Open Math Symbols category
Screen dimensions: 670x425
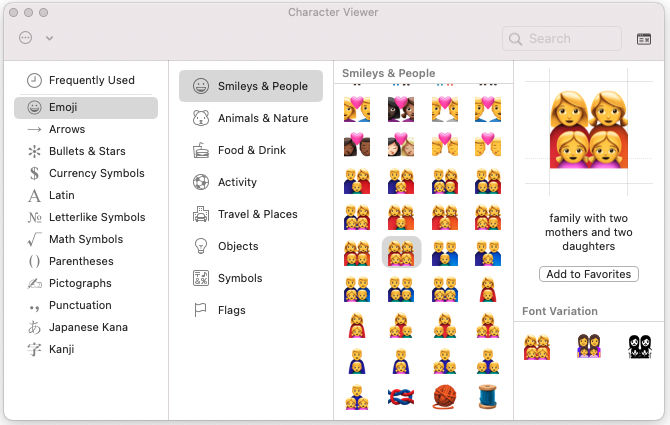[85, 239]
